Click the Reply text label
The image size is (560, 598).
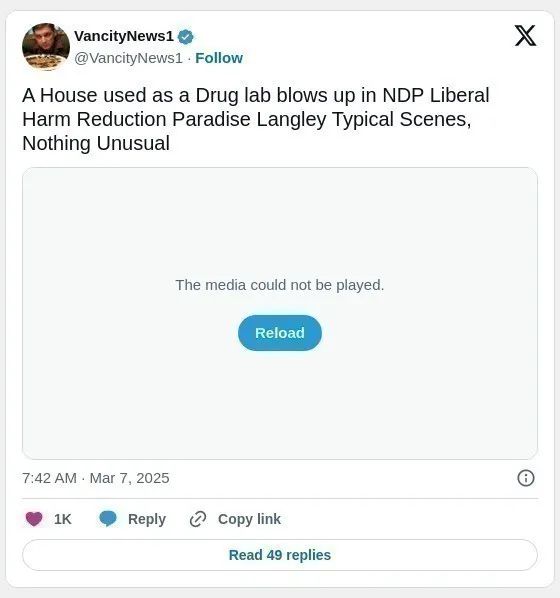(147, 519)
